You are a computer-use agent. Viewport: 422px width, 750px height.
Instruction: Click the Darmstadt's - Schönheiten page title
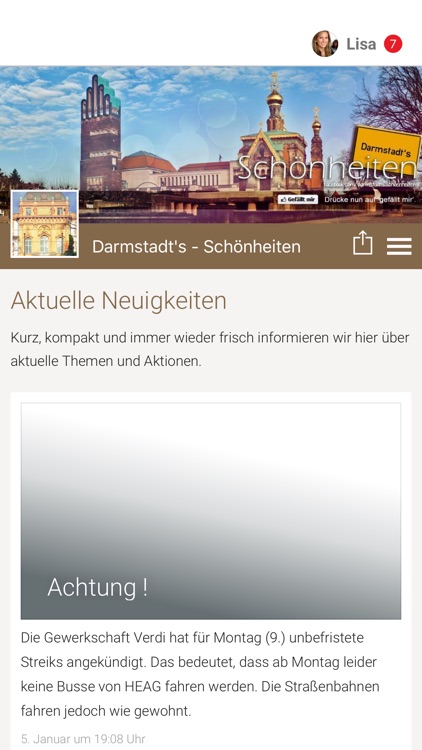click(x=196, y=247)
